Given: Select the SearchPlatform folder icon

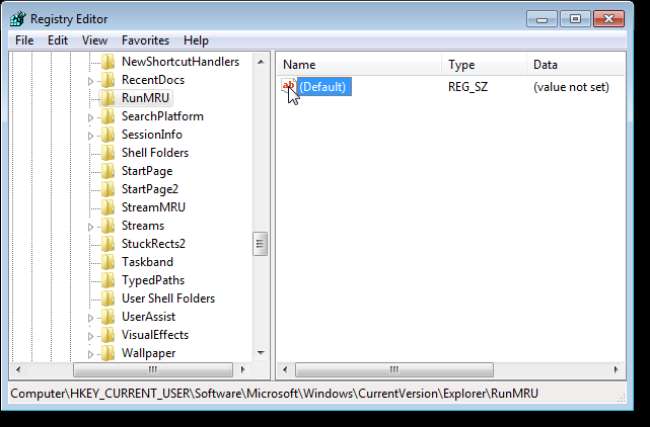Looking at the screenshot, I should [x=108, y=116].
